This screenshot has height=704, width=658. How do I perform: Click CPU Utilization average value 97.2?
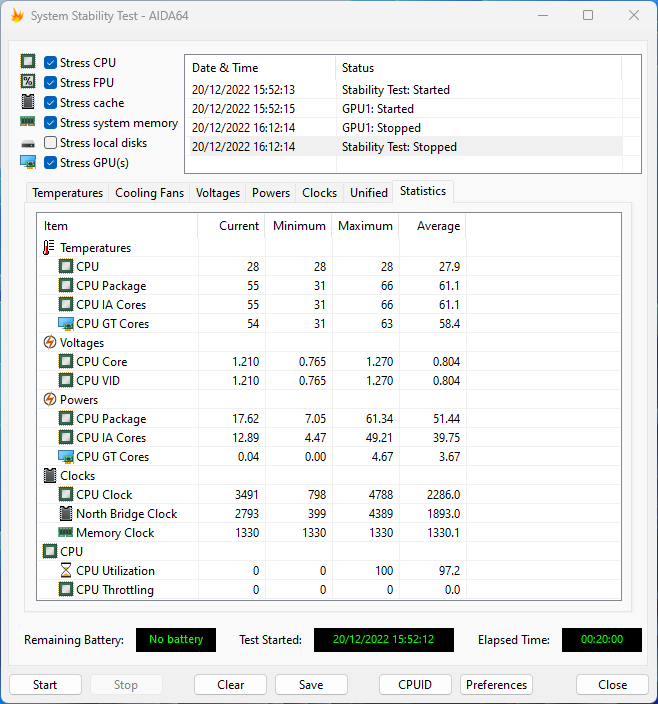click(x=449, y=571)
